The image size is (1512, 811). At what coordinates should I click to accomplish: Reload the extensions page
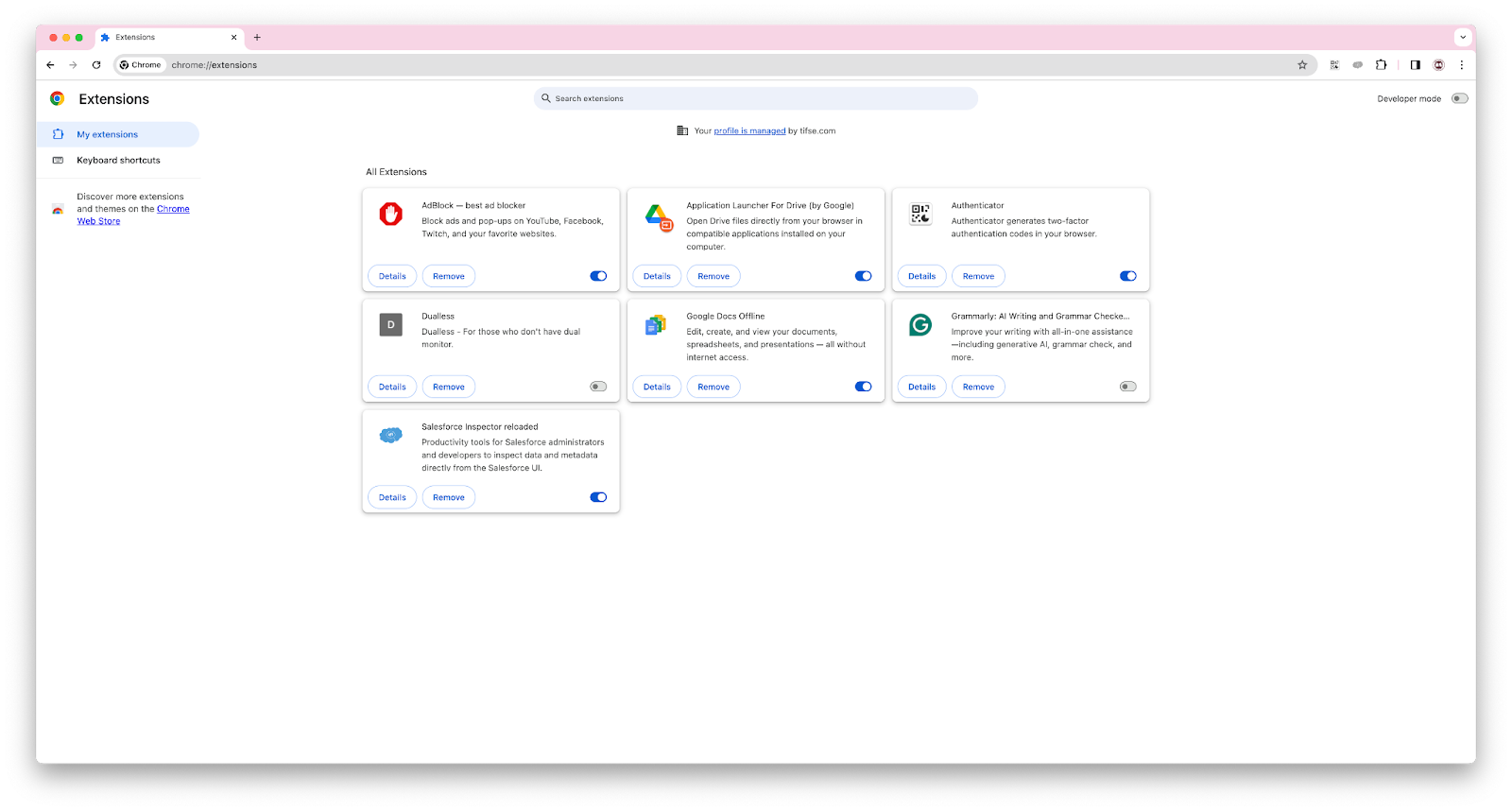tap(96, 65)
